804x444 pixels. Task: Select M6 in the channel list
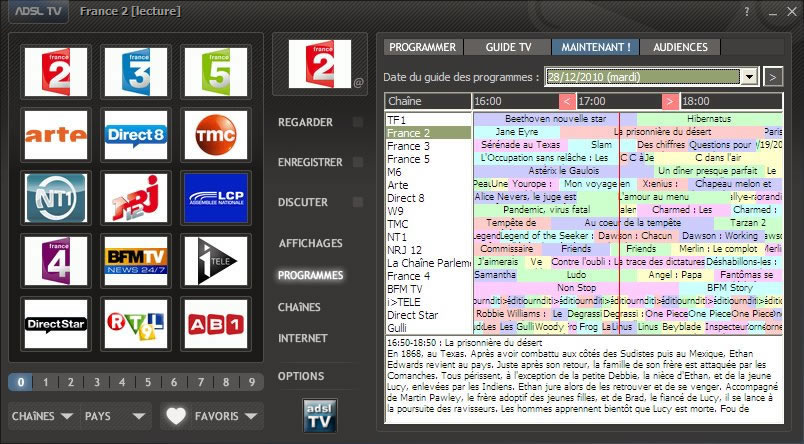(428, 172)
